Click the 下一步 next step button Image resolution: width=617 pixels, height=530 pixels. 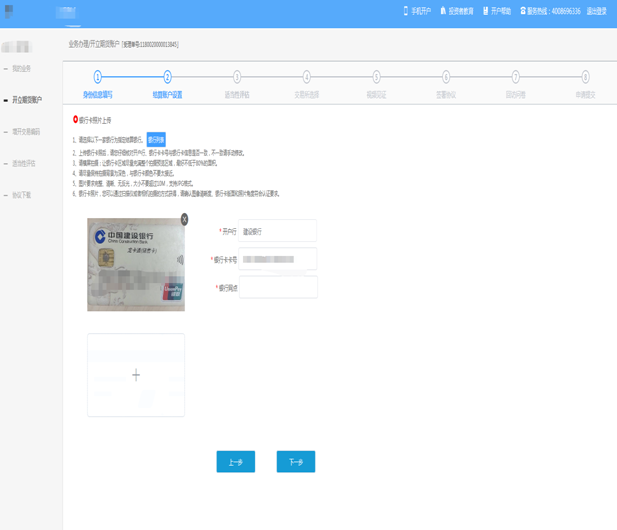pos(295,462)
